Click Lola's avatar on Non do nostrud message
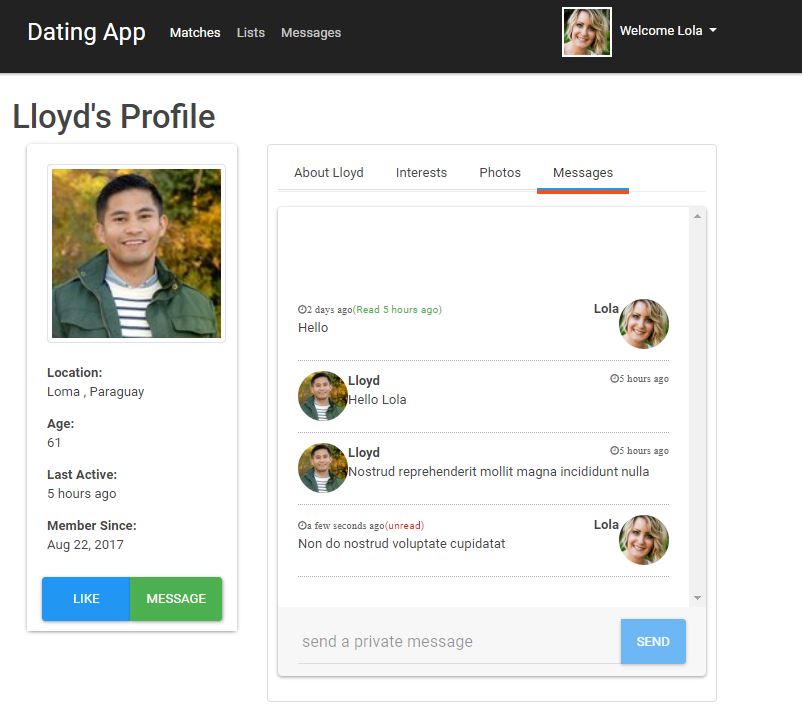The image size is (802, 725). coord(644,540)
